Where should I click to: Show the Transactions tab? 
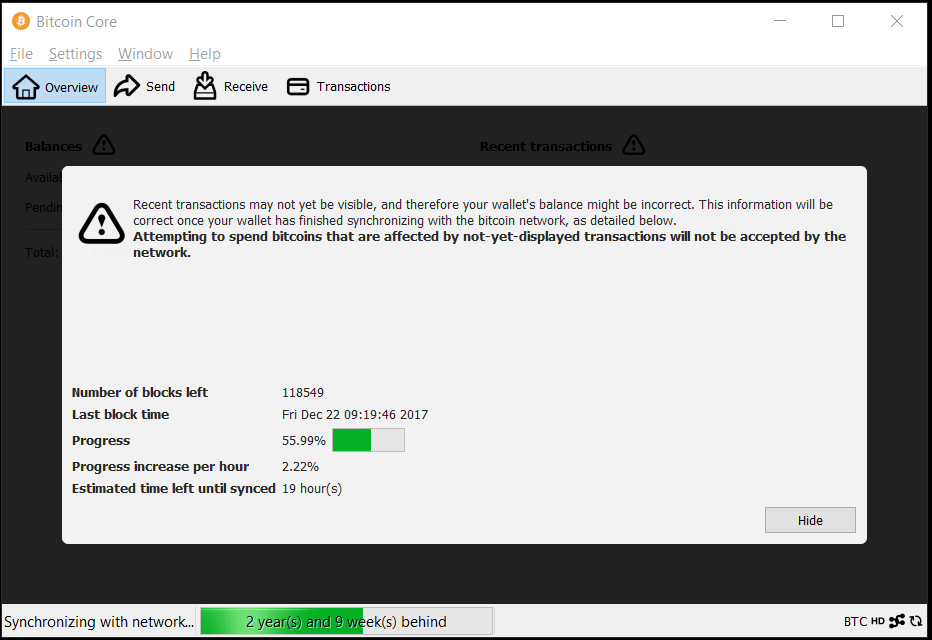point(339,87)
